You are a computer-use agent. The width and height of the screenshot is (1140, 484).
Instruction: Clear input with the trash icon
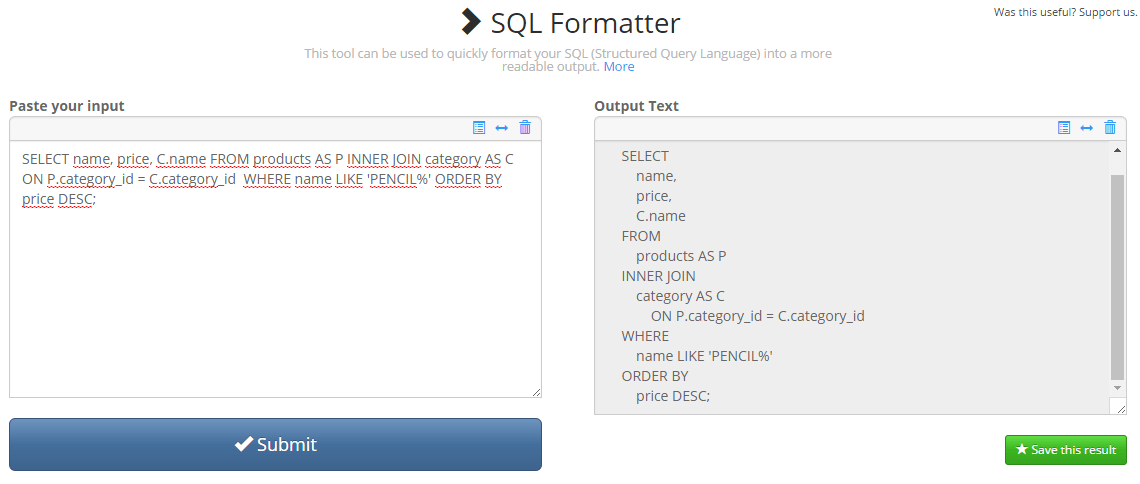525,128
